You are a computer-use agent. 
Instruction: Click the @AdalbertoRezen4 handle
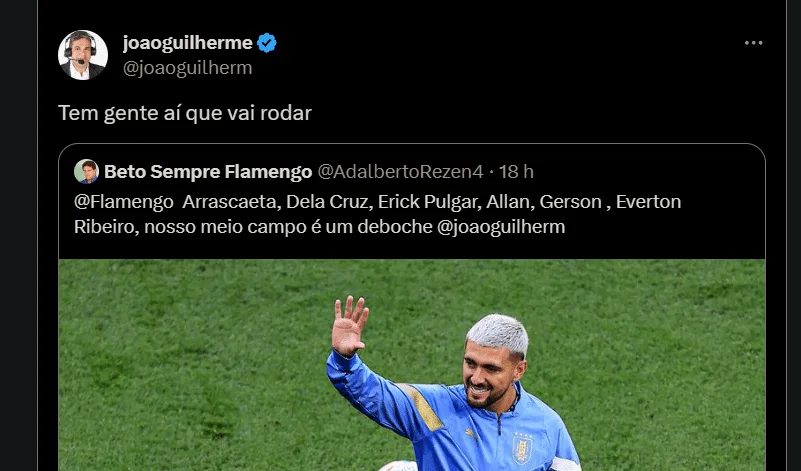[400, 172]
